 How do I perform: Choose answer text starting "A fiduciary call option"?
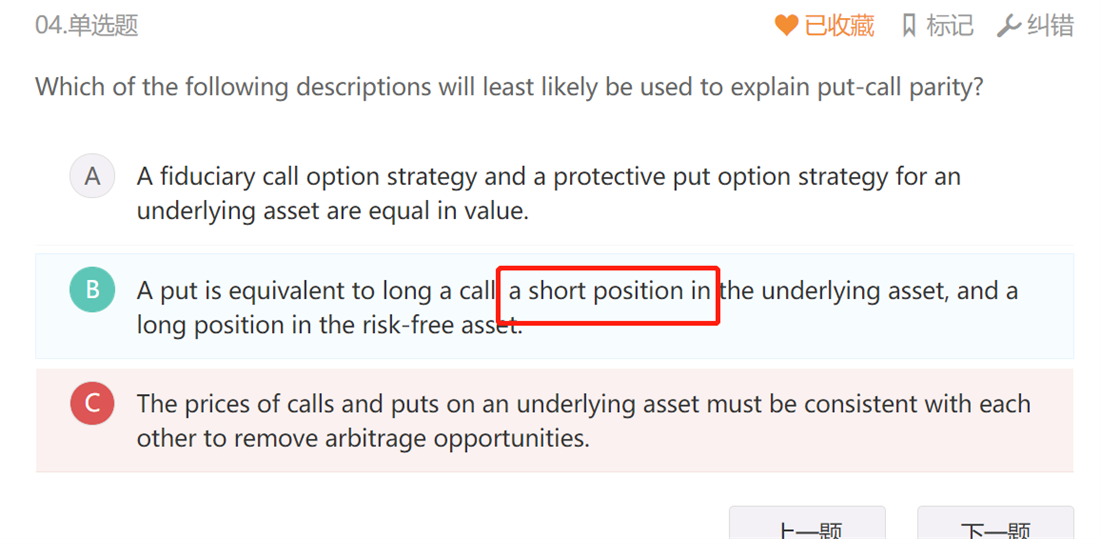548,178
